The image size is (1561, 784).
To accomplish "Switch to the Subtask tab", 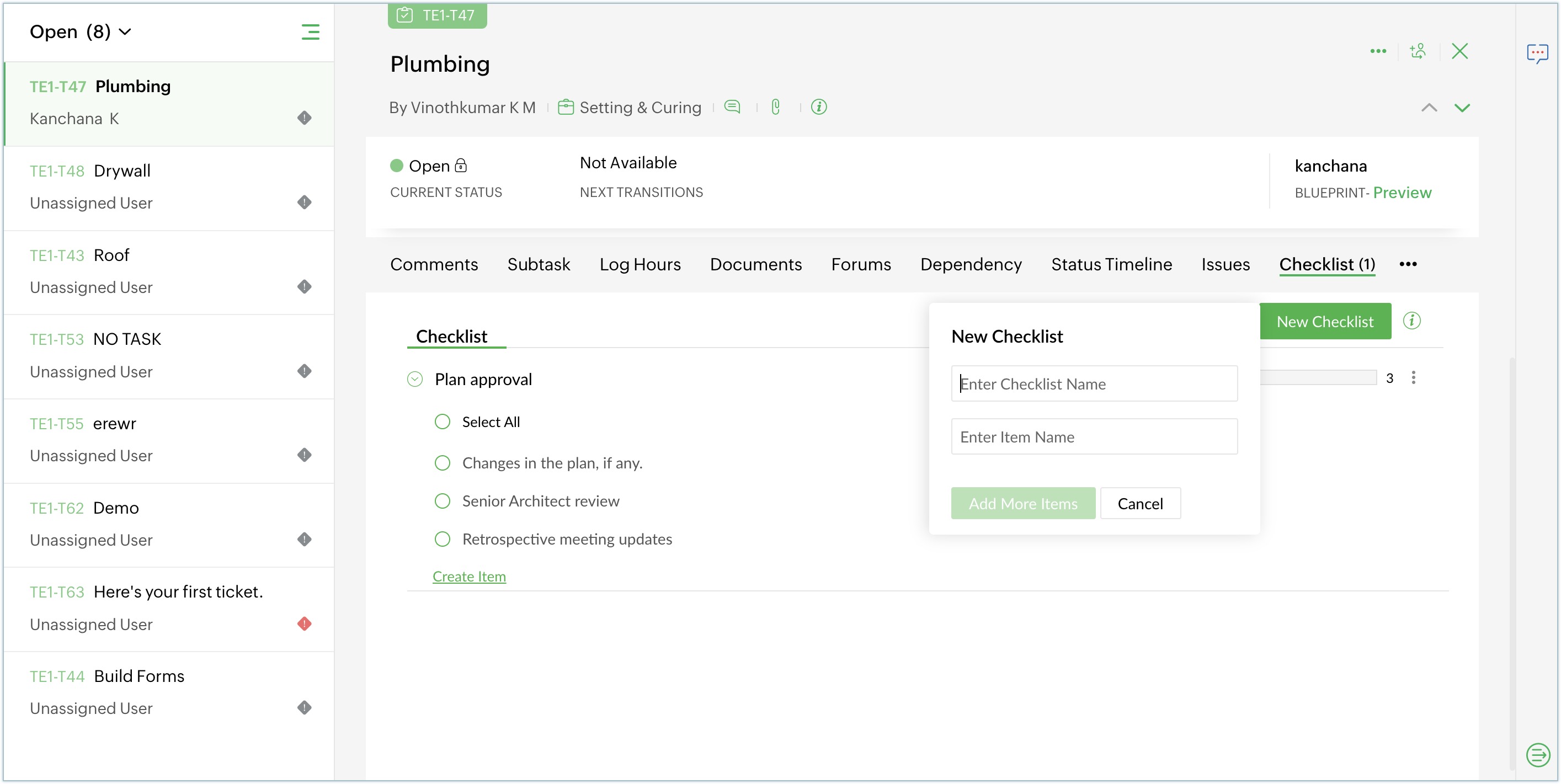I will pos(538,264).
